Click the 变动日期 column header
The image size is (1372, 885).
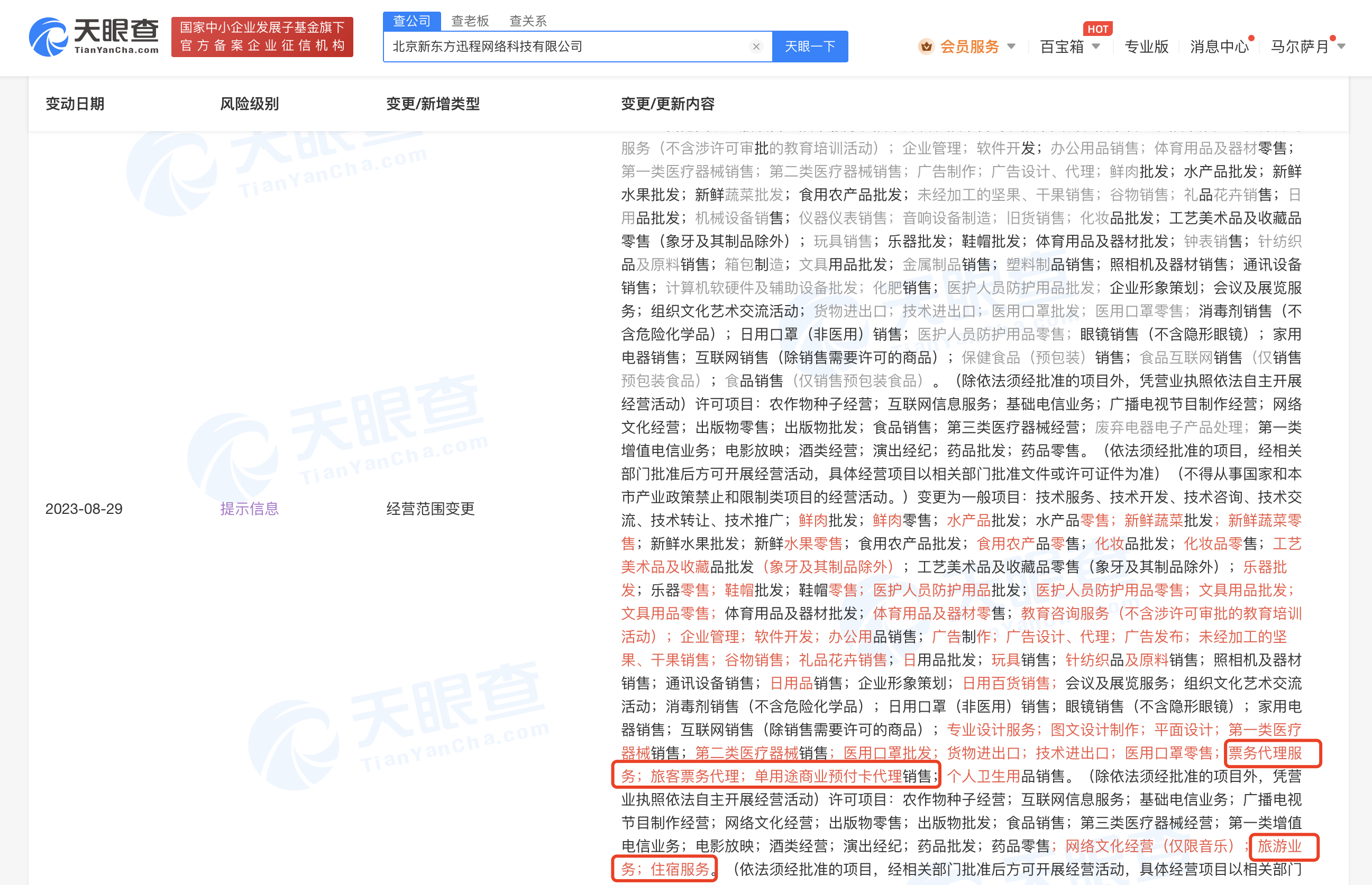tap(75, 104)
